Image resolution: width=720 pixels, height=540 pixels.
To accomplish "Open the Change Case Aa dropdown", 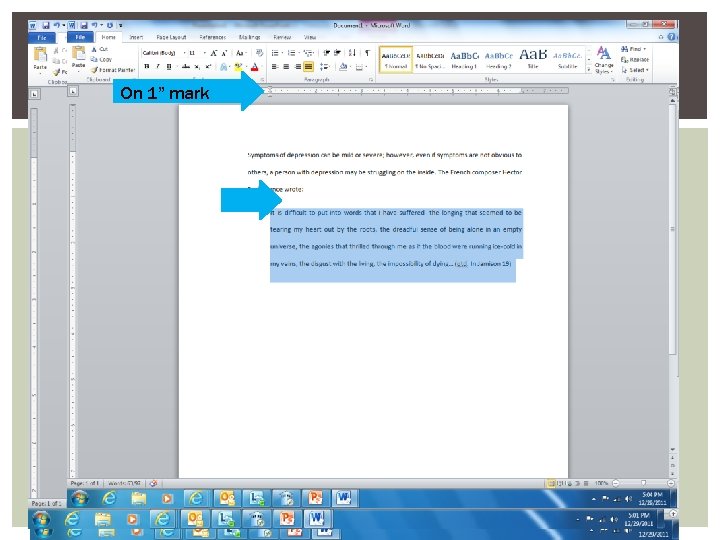I will point(241,53).
